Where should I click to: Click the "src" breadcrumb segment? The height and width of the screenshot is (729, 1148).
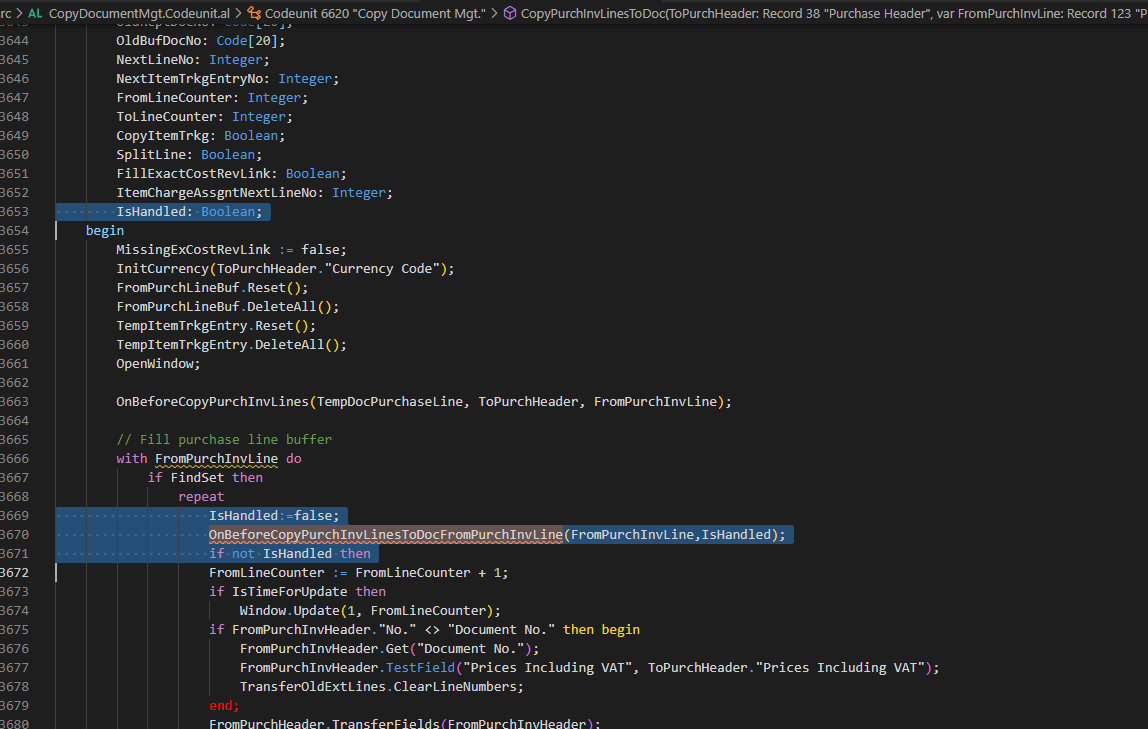click(x=5, y=10)
